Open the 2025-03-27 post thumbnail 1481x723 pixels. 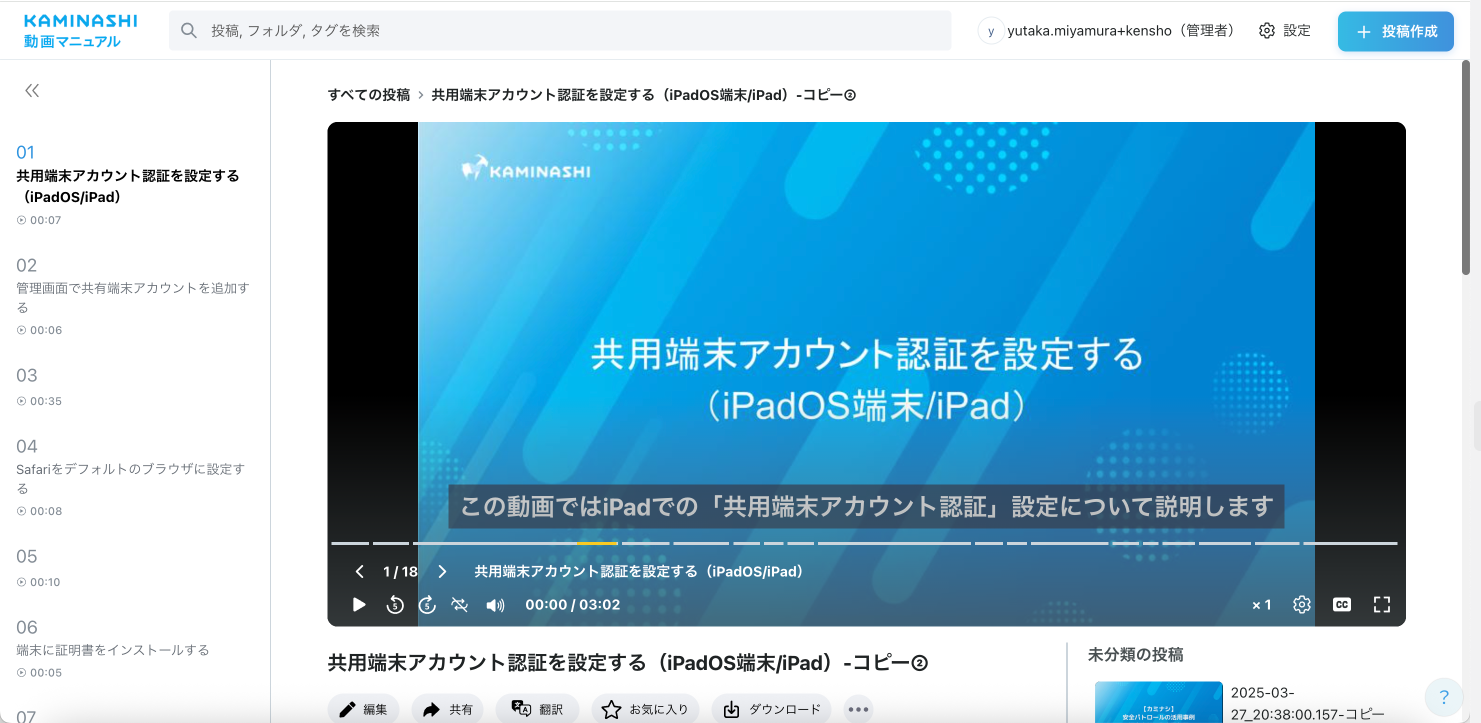coord(1159,702)
